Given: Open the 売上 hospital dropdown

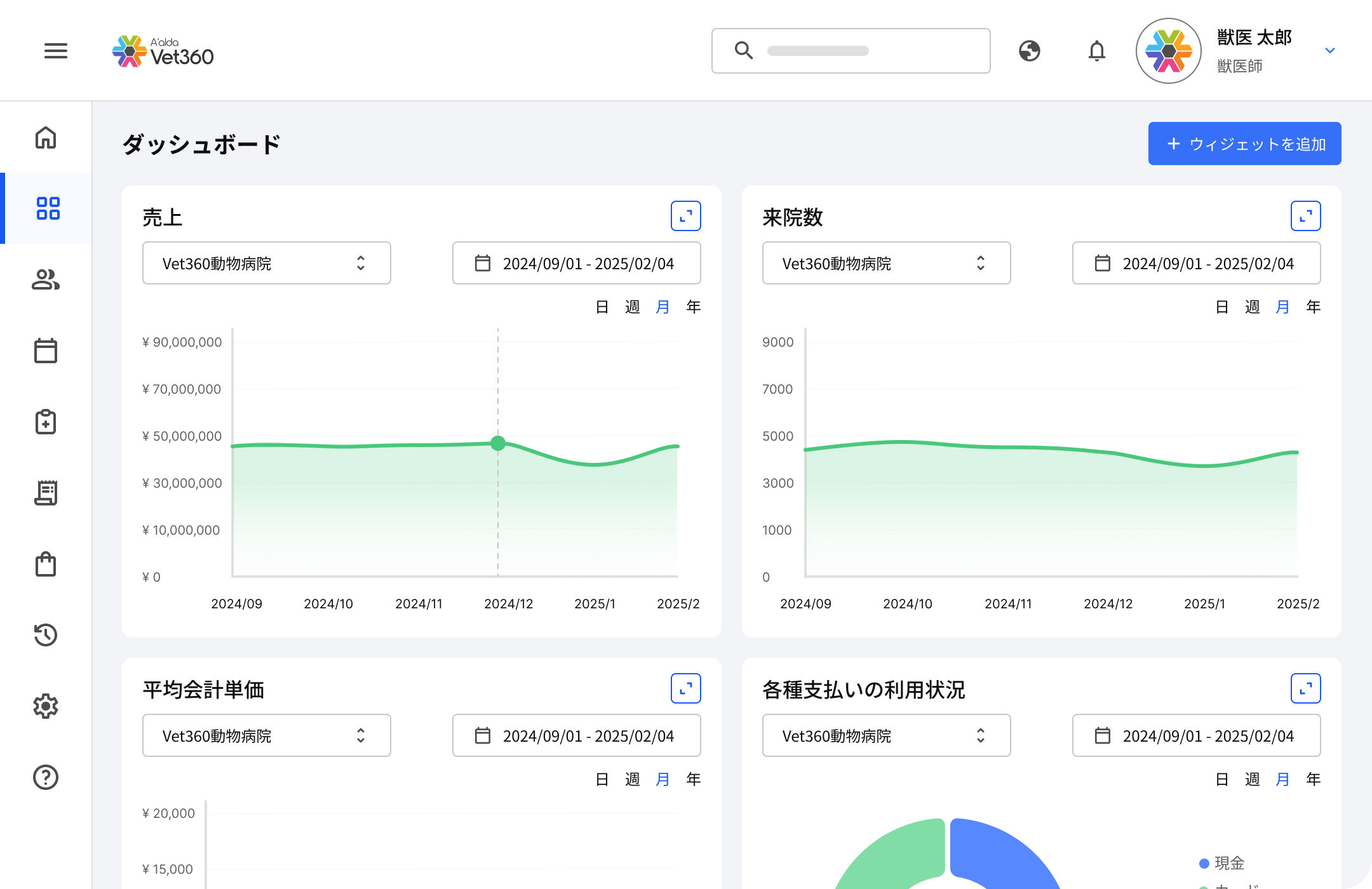Looking at the screenshot, I should coord(267,263).
